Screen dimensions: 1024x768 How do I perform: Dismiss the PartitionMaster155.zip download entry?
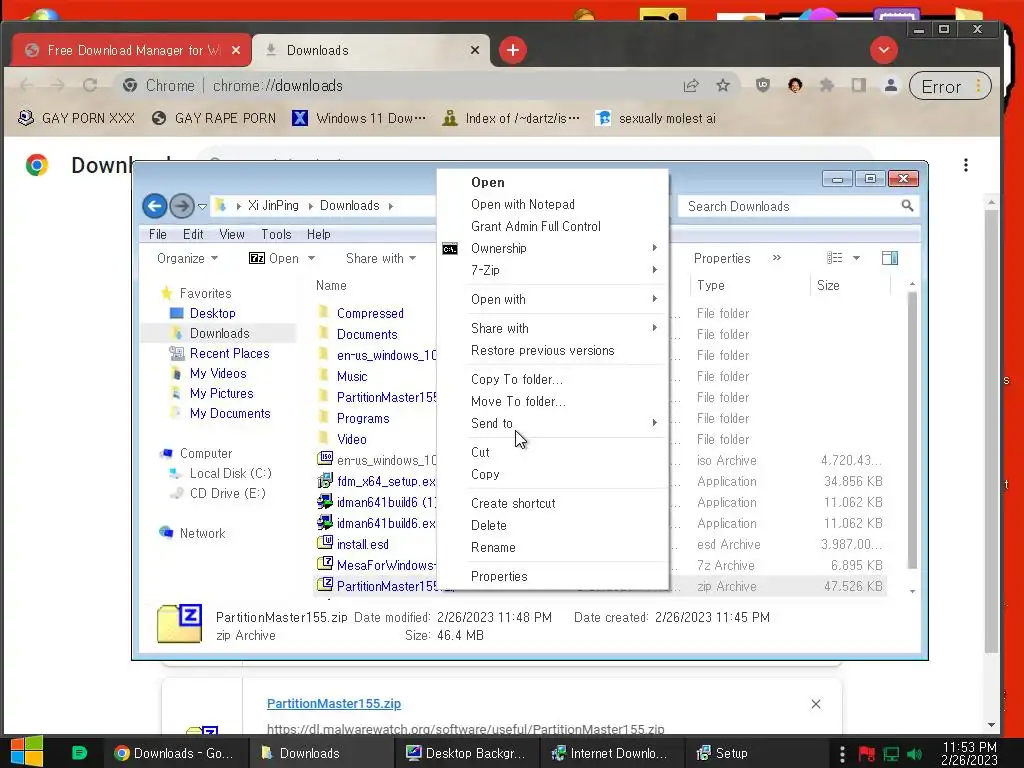tap(816, 704)
